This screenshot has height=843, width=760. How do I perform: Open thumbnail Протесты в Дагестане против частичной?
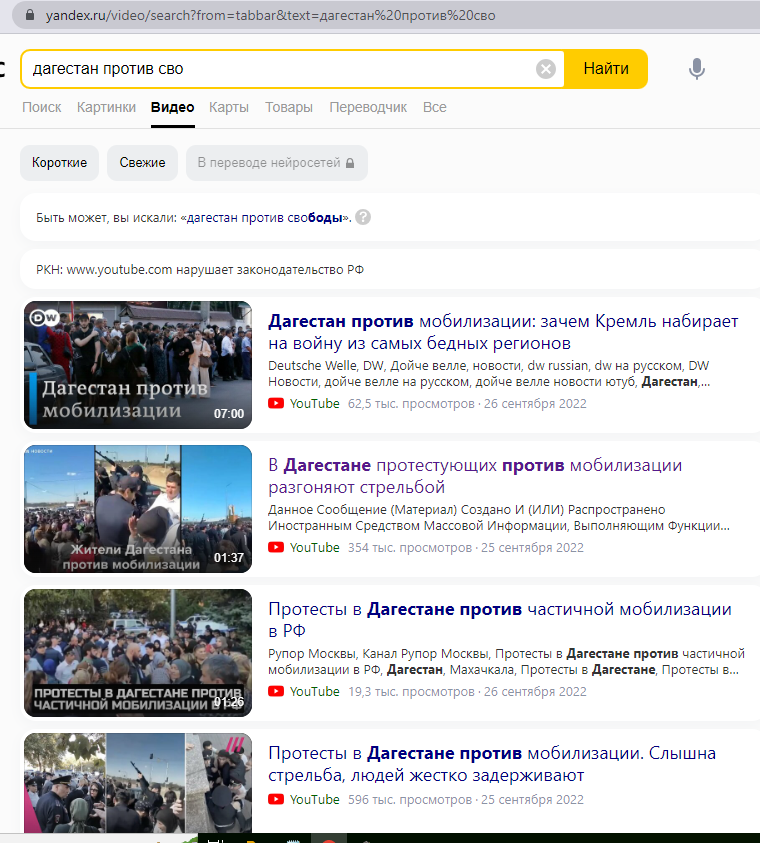point(138,653)
